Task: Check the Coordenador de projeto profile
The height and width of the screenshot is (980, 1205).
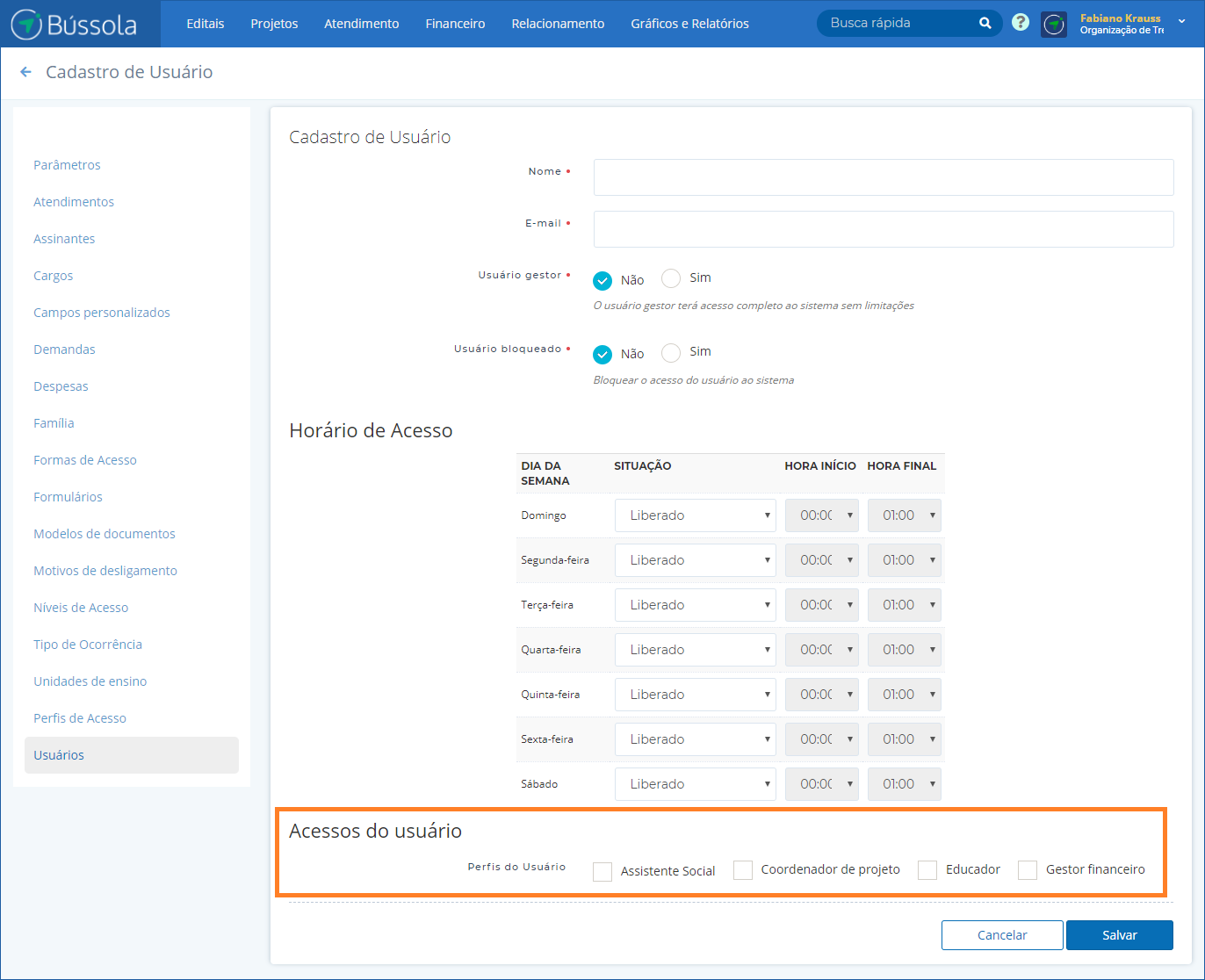Action: [x=743, y=870]
